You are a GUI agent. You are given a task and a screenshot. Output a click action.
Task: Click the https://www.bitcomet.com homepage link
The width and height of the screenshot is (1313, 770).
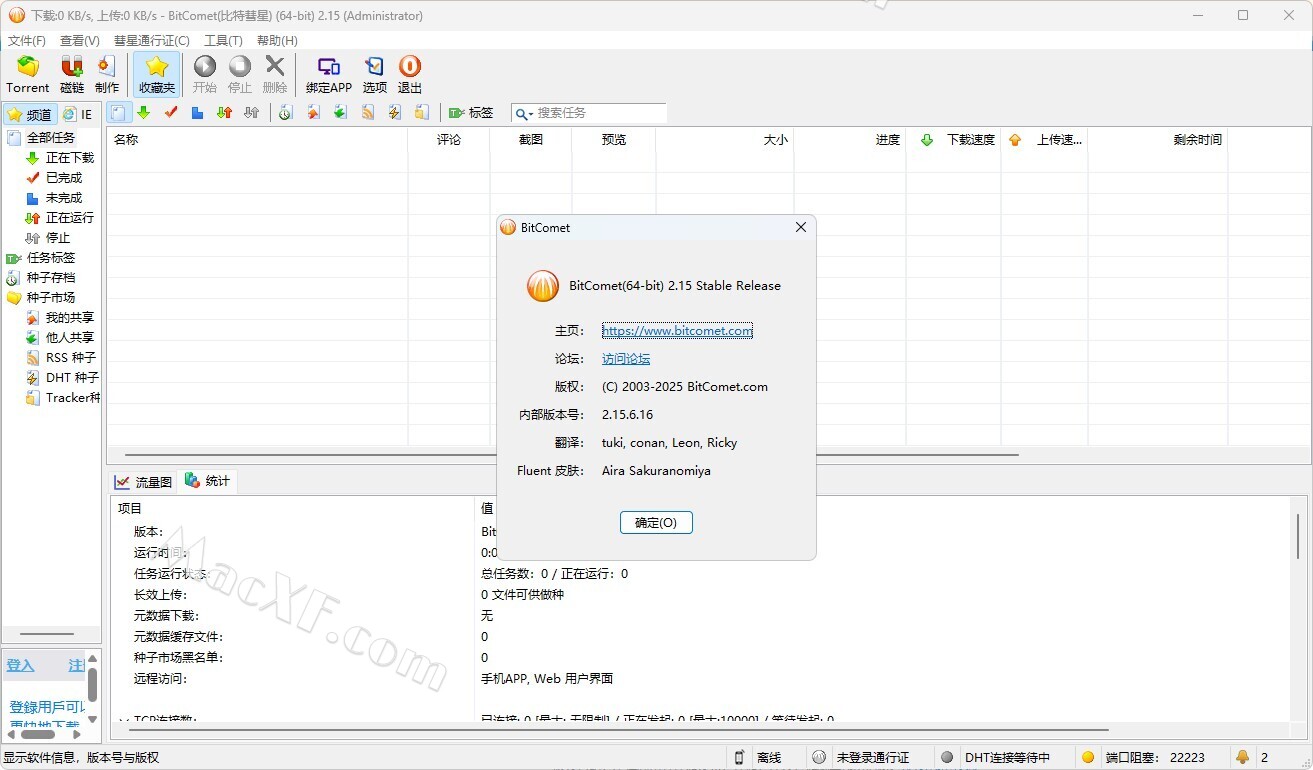pos(677,331)
